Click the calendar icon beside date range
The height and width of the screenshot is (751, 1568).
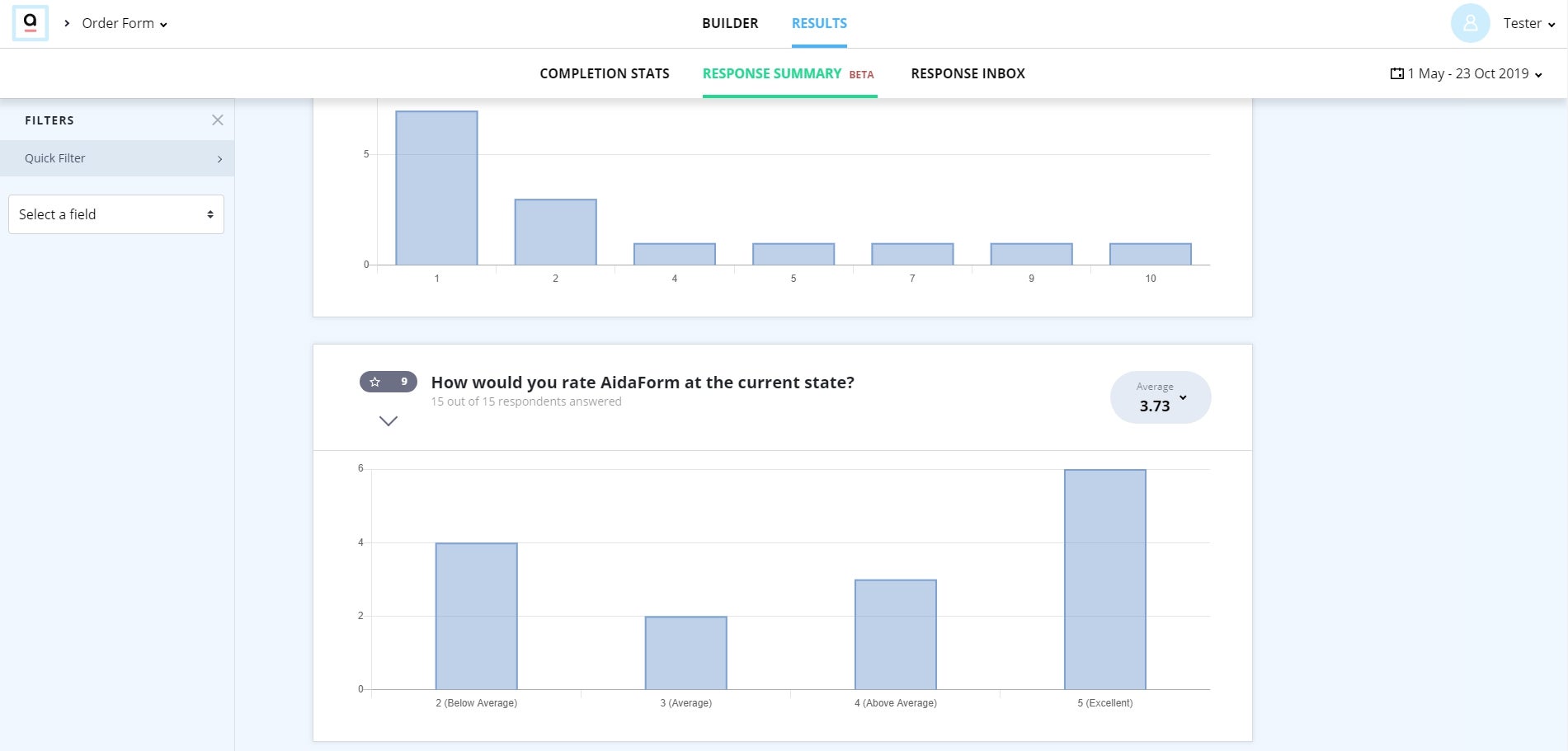(1396, 73)
